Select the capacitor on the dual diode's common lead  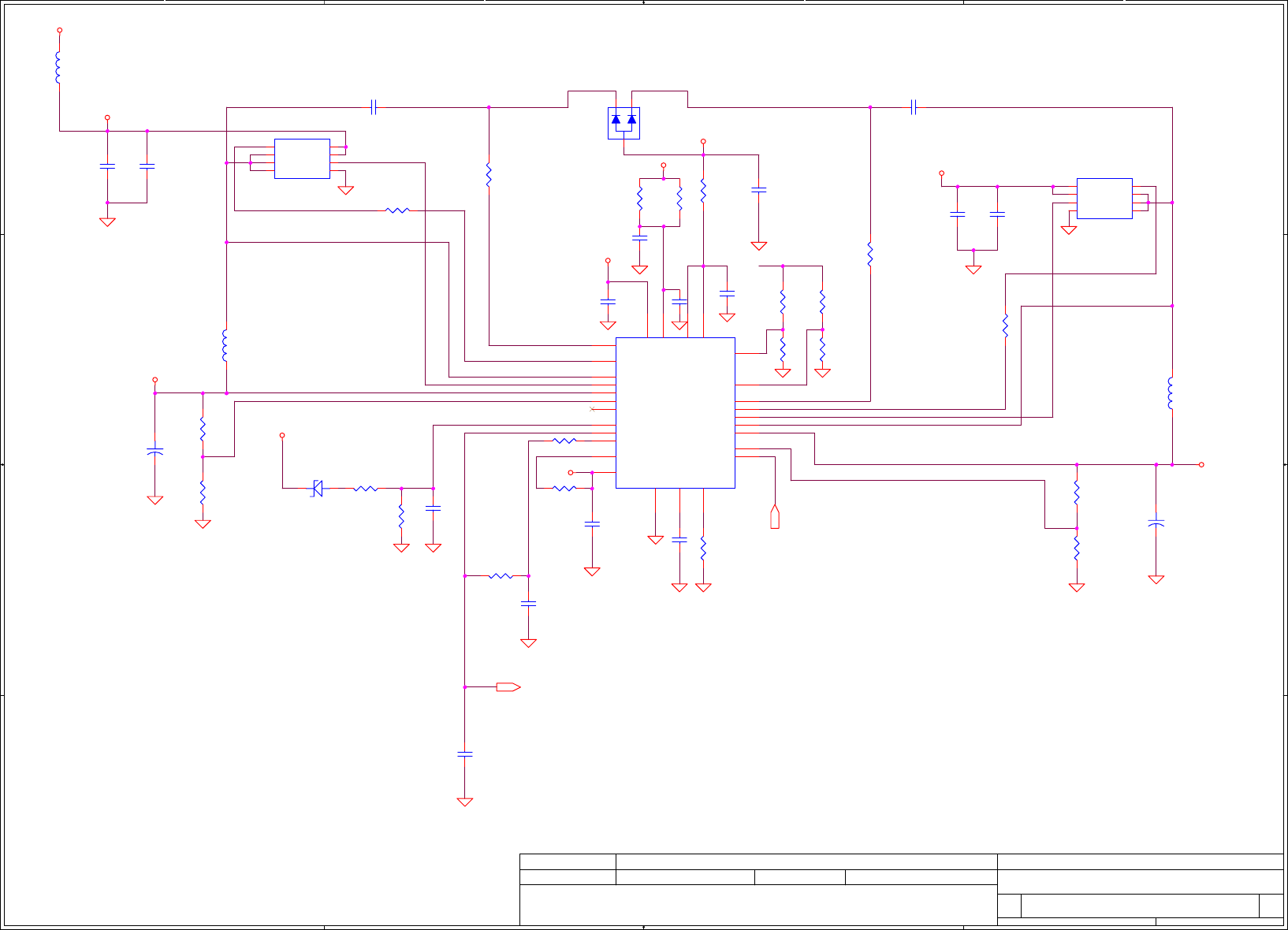(759, 190)
